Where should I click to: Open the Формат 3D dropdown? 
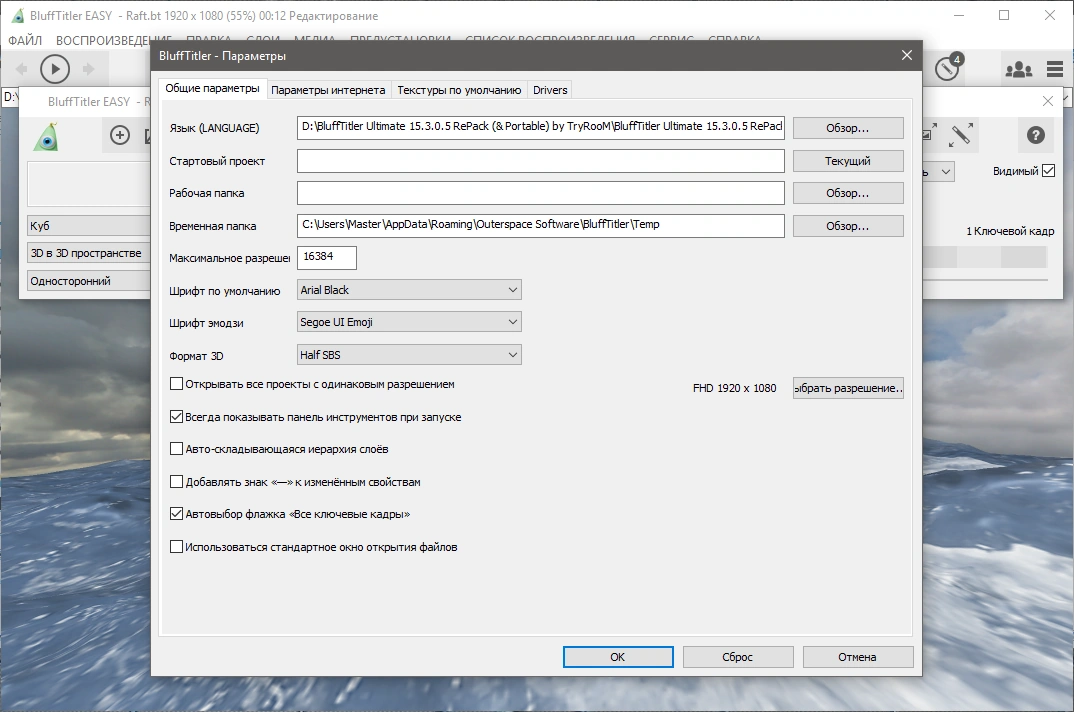click(409, 355)
